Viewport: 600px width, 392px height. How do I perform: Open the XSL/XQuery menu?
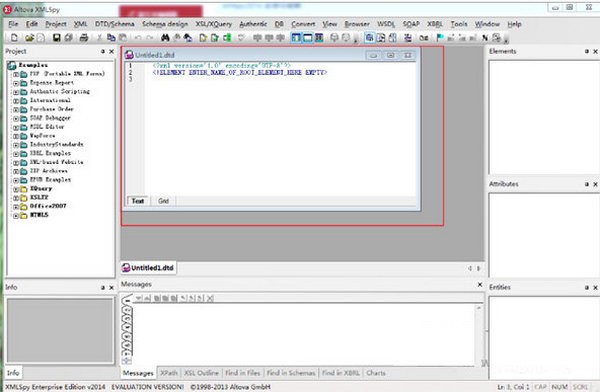214,24
